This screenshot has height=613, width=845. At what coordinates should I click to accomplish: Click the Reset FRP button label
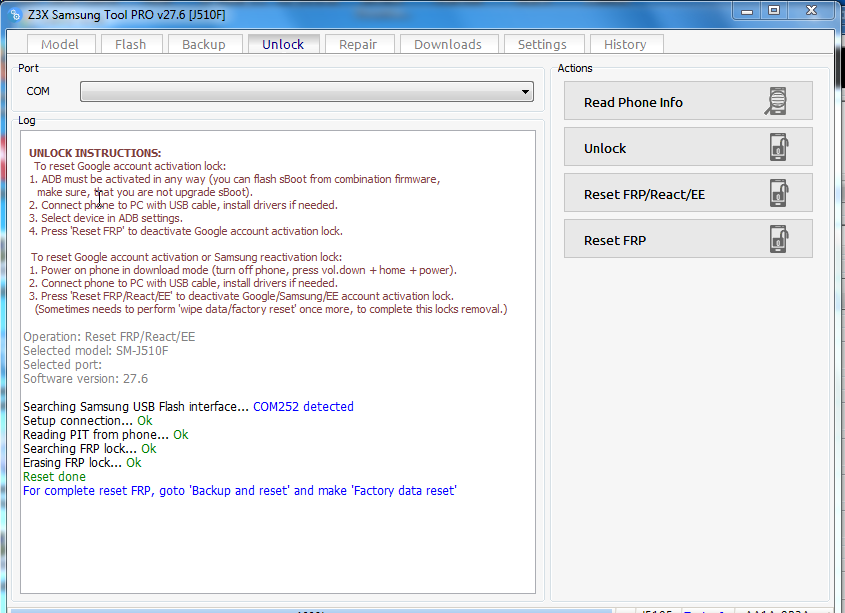click(615, 240)
